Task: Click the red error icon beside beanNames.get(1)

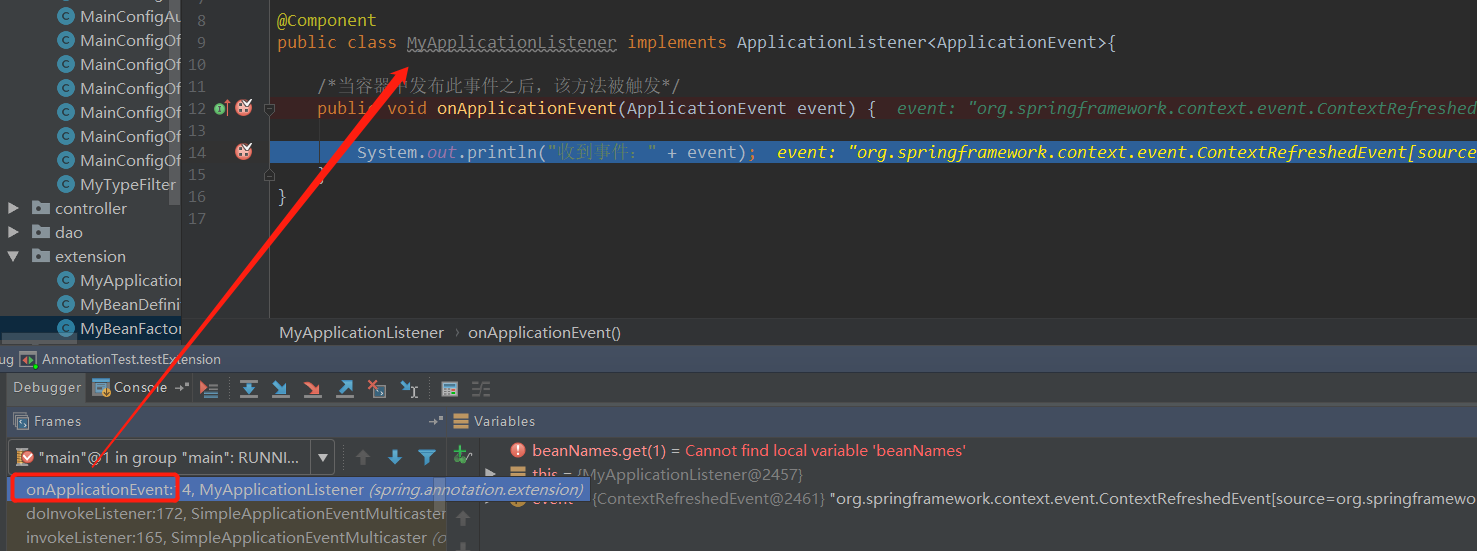Action: pos(518,451)
